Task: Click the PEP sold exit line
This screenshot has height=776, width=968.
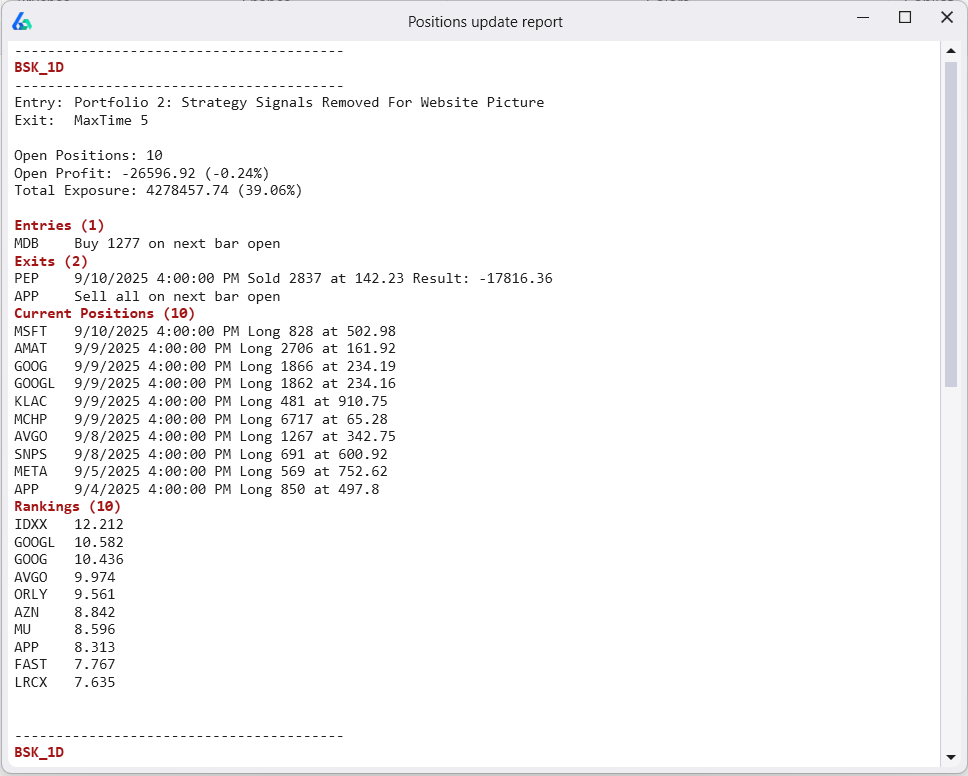Action: (x=283, y=279)
